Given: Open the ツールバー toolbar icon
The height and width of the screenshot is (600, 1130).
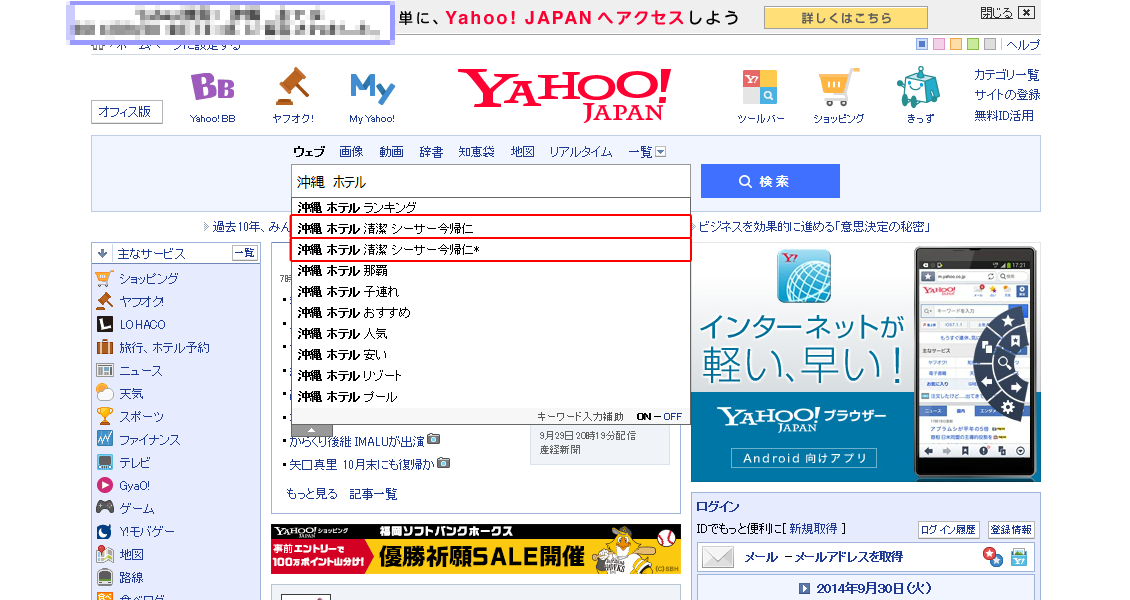Looking at the screenshot, I should (x=760, y=87).
